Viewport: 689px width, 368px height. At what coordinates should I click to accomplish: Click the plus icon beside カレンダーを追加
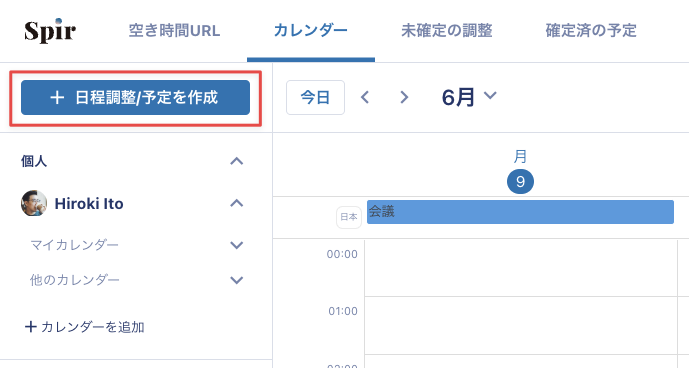[30, 327]
